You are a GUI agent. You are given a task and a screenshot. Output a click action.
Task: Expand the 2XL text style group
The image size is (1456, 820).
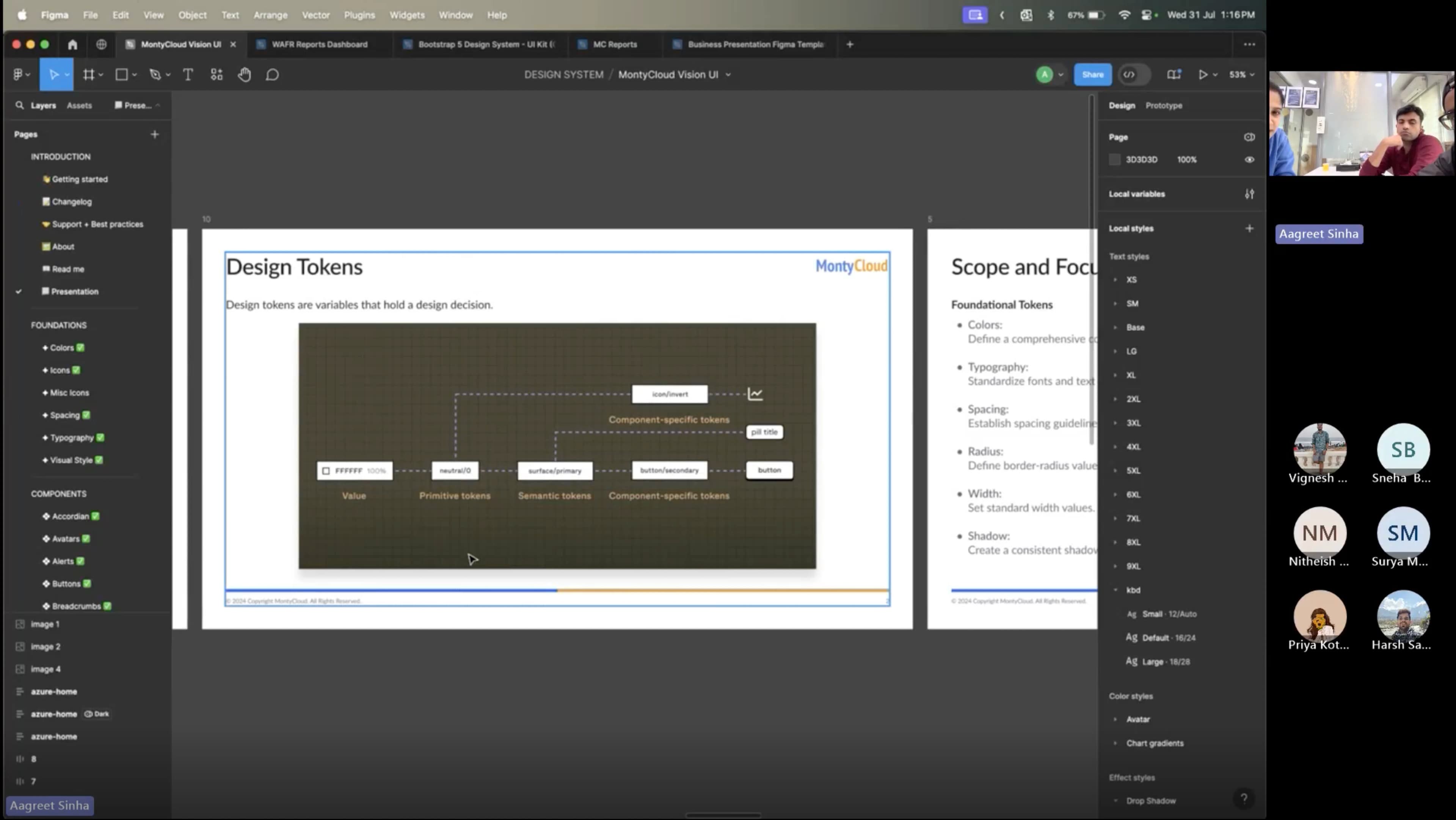click(1115, 399)
